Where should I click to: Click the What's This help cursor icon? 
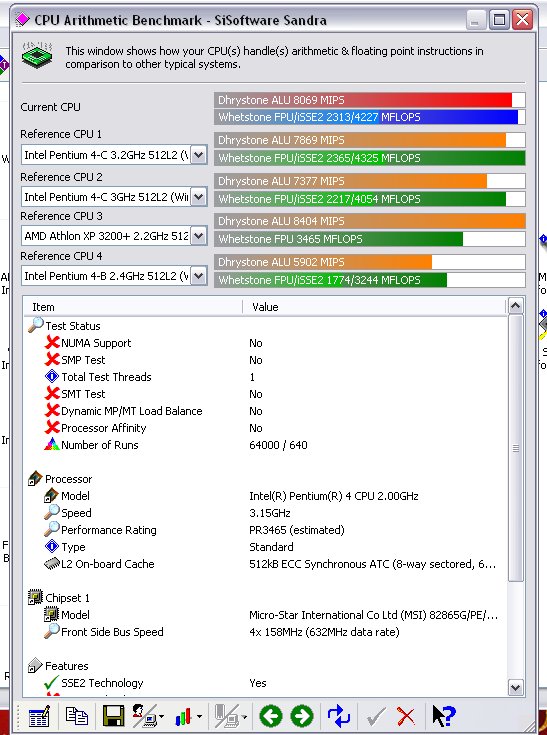pos(443,716)
